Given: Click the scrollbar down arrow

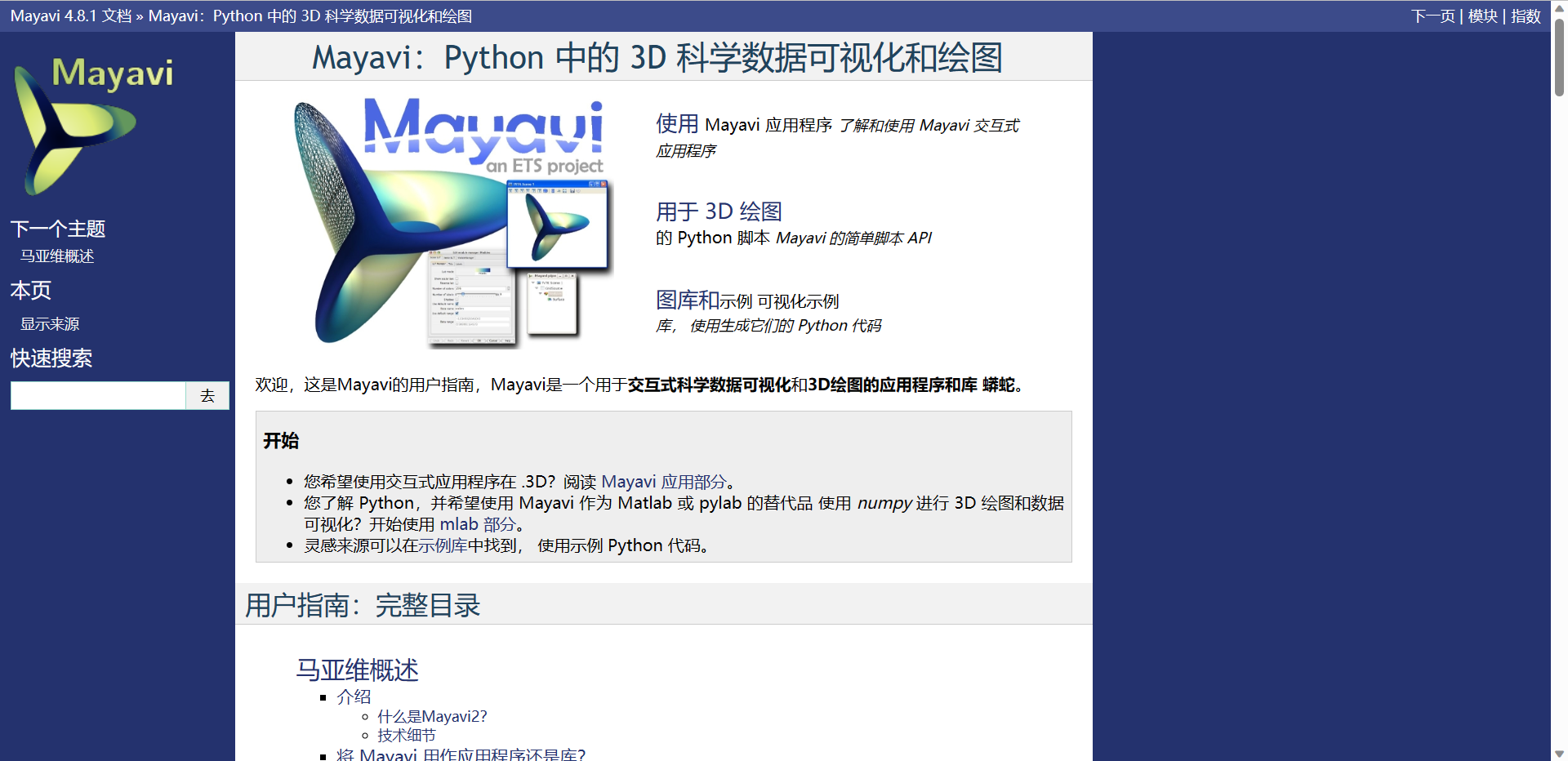Looking at the screenshot, I should (1558, 754).
